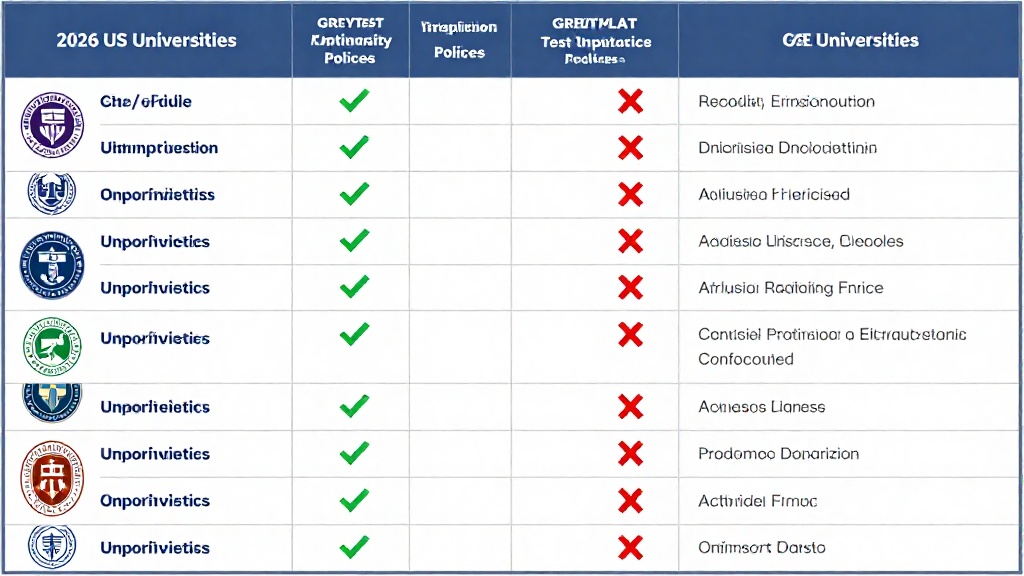Toggle the green checkmark in the Uimmptruestion row
1024x576 pixels.
(354, 148)
